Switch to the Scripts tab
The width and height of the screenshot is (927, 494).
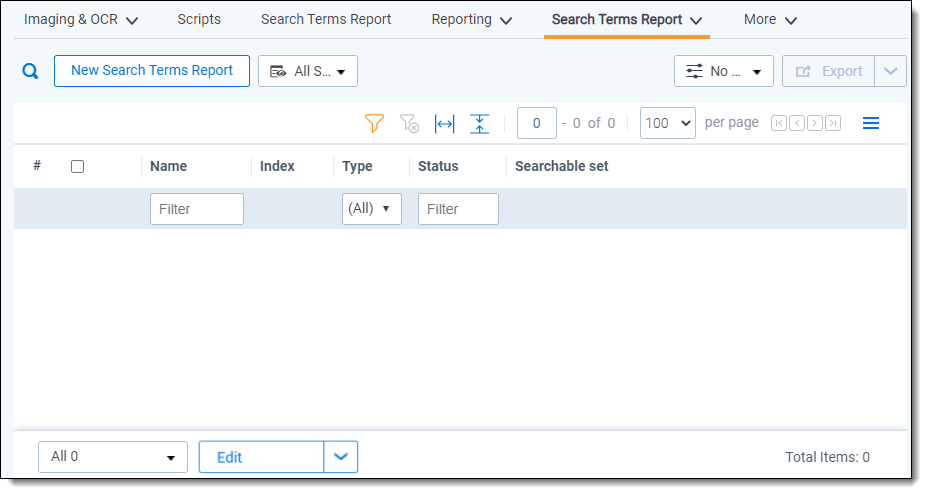[199, 19]
